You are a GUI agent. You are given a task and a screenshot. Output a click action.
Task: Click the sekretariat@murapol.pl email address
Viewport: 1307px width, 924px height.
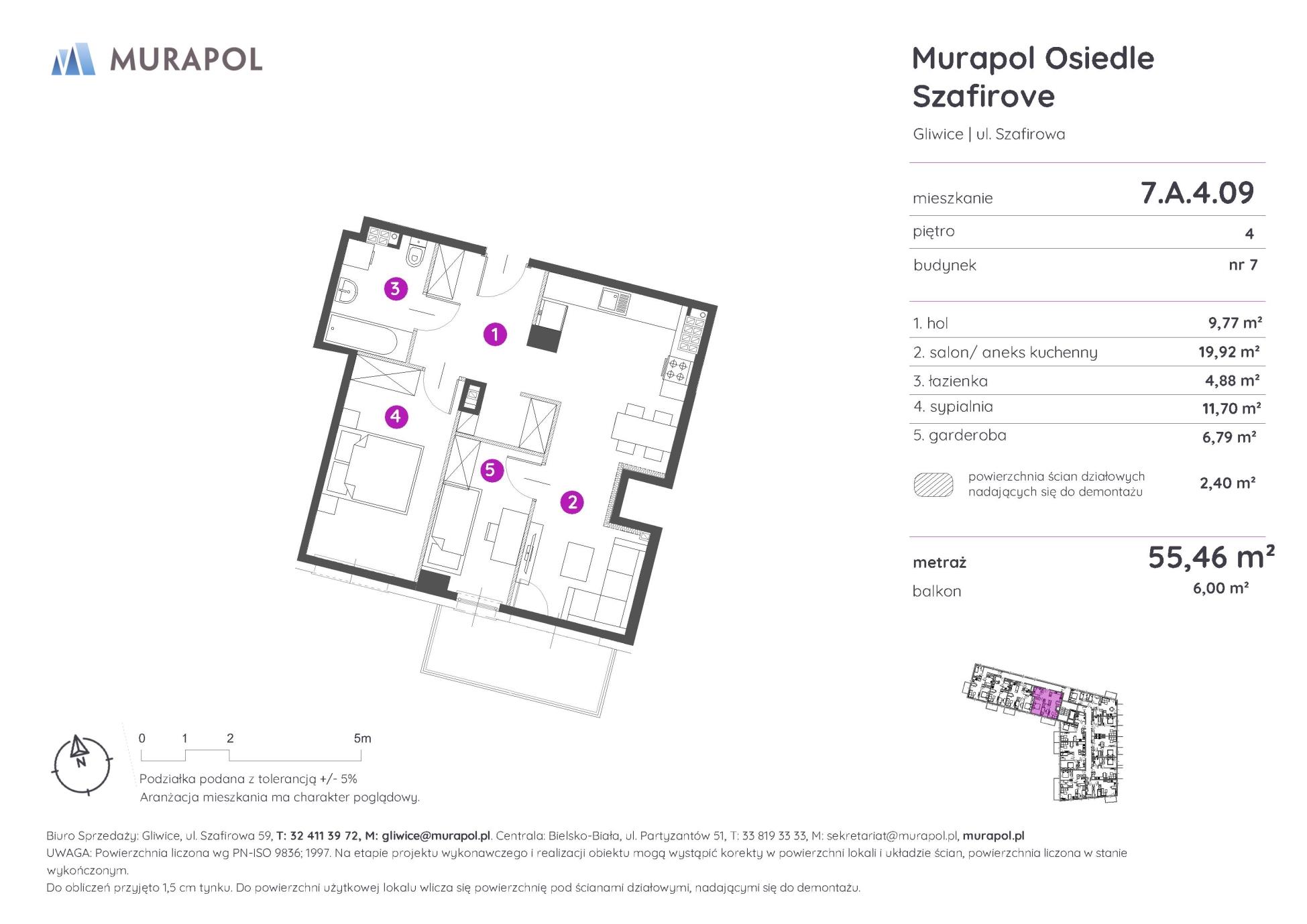click(x=891, y=835)
